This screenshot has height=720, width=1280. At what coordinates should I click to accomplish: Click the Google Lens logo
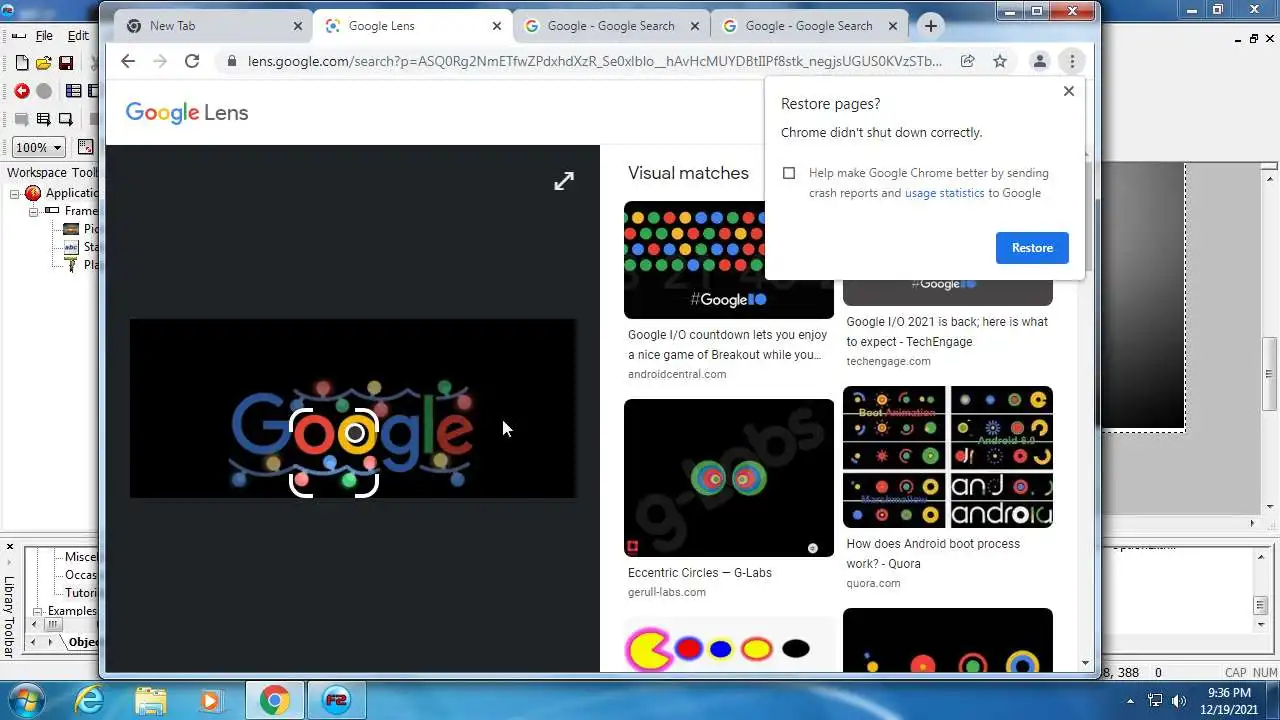point(187,113)
